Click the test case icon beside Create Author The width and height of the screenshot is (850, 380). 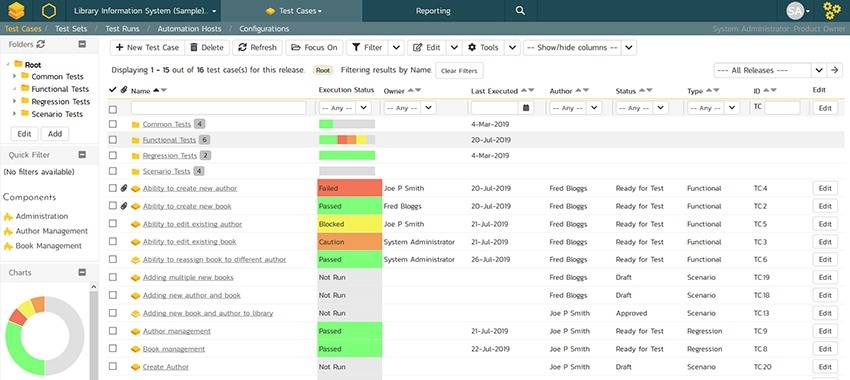click(136, 367)
